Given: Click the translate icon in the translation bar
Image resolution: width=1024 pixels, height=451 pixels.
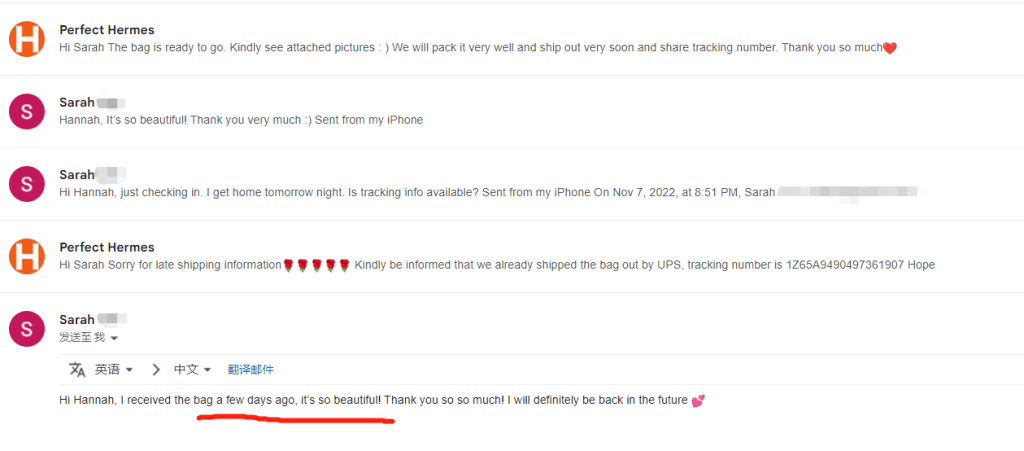Looking at the screenshot, I should point(77,370).
